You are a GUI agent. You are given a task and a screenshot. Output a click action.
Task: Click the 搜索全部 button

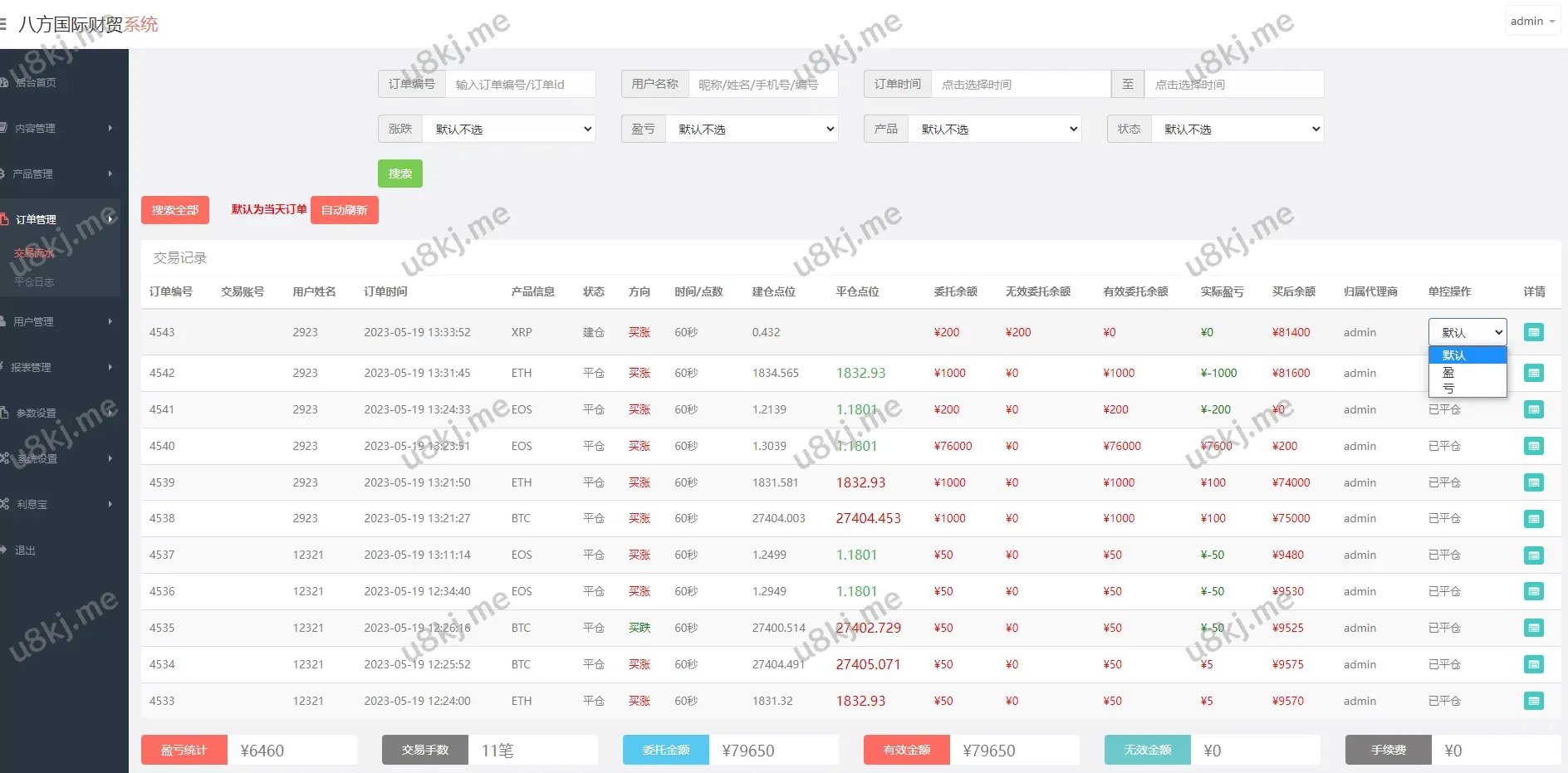[174, 210]
